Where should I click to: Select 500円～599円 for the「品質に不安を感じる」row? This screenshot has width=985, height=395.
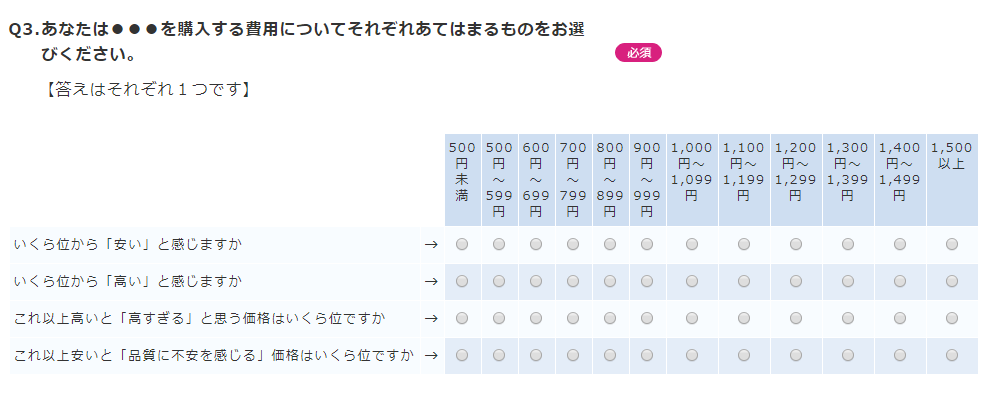click(499, 355)
